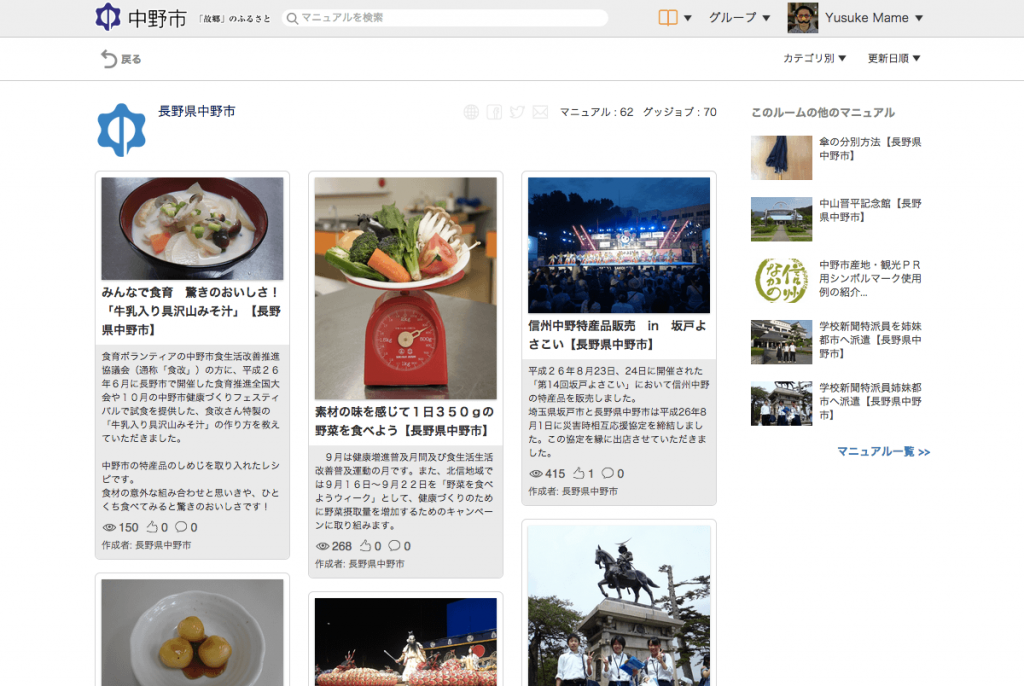Click the search magnifier icon
Screen dimensions: 1024x686
click(x=293, y=18)
